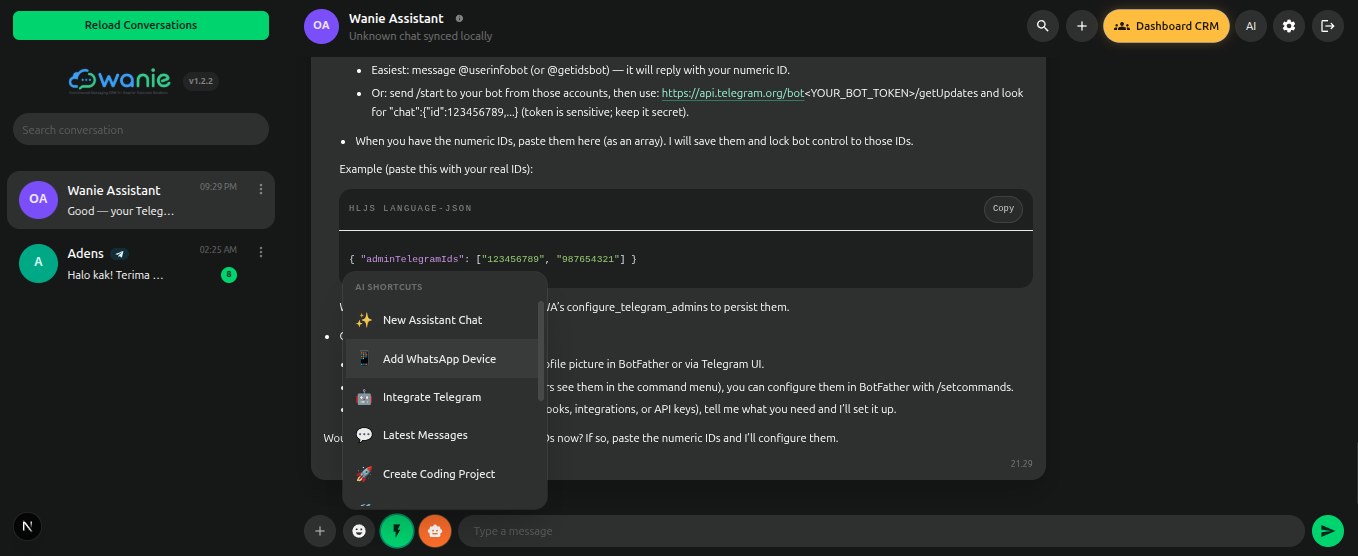
Task: Open the api.telegram.org link
Action: pos(733,93)
